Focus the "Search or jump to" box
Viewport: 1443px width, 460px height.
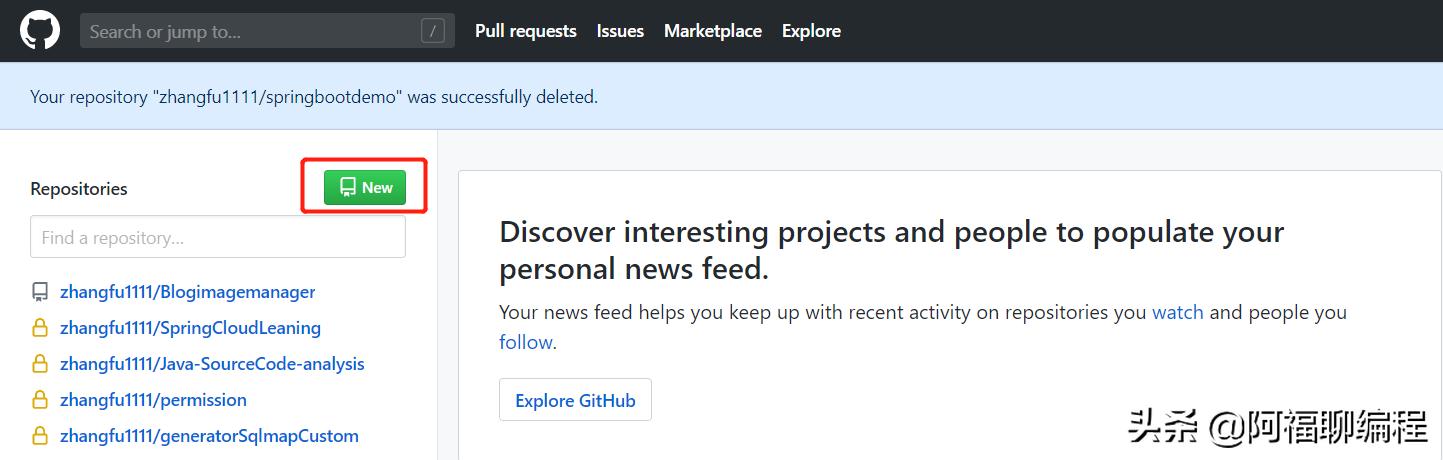click(250, 31)
